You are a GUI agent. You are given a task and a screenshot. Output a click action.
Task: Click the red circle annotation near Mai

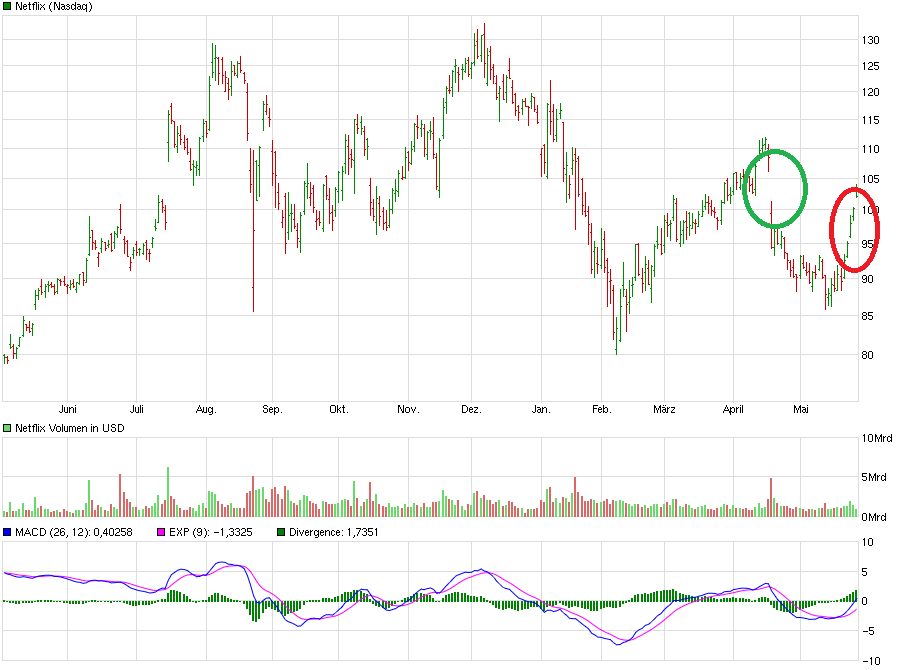point(853,227)
